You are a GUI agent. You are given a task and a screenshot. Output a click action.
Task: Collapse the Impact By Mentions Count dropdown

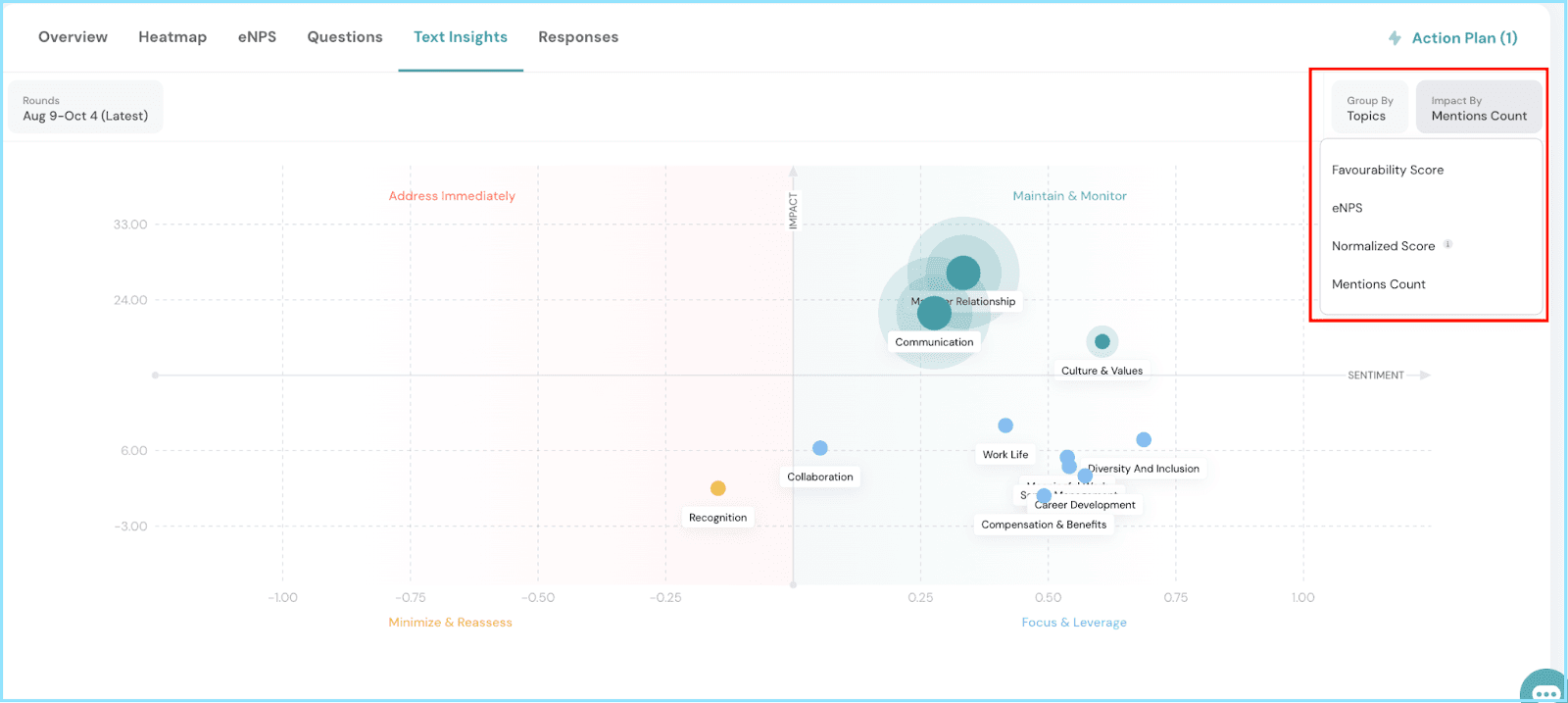(x=1478, y=108)
